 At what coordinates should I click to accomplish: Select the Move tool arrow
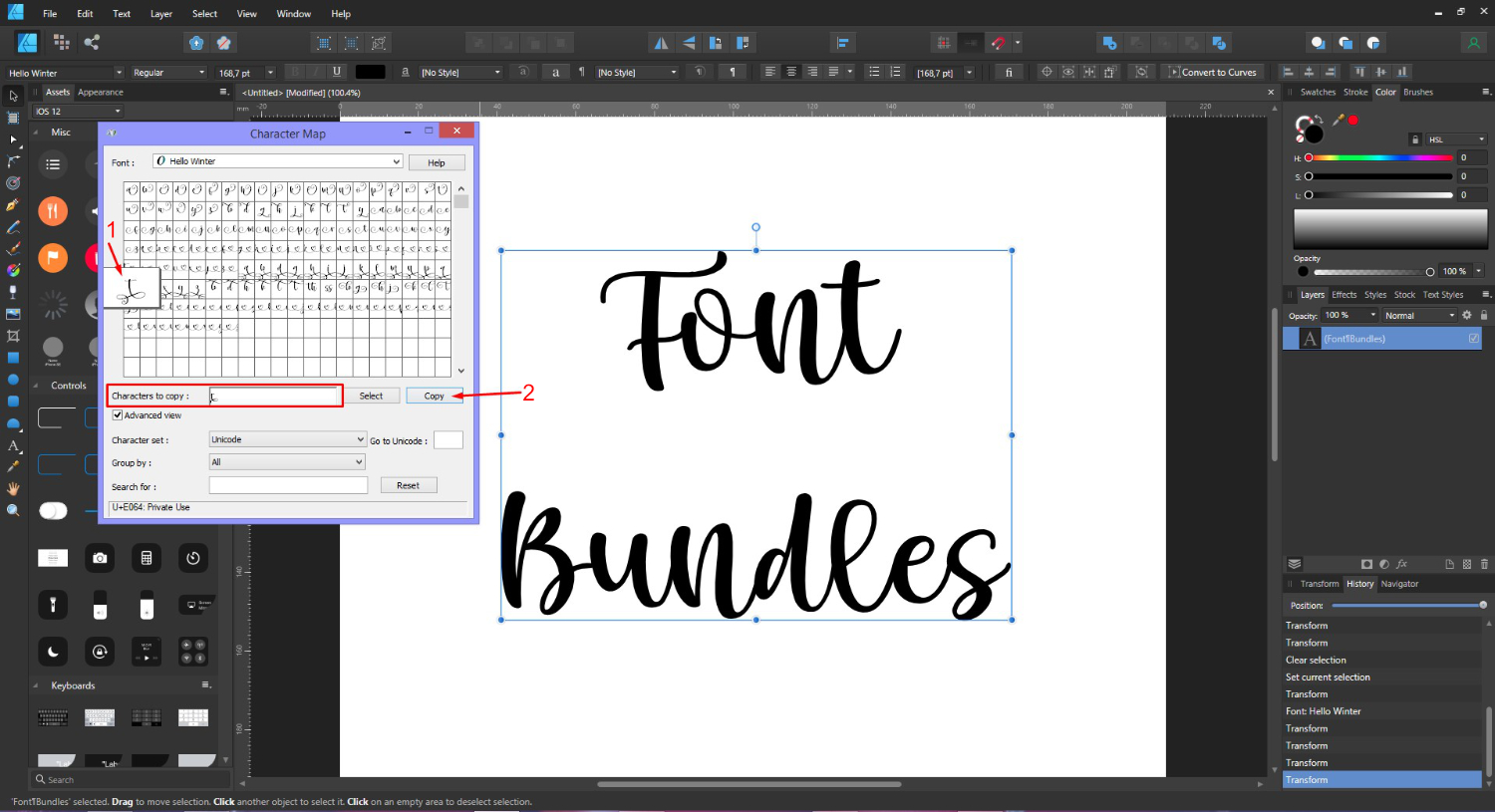[13, 96]
